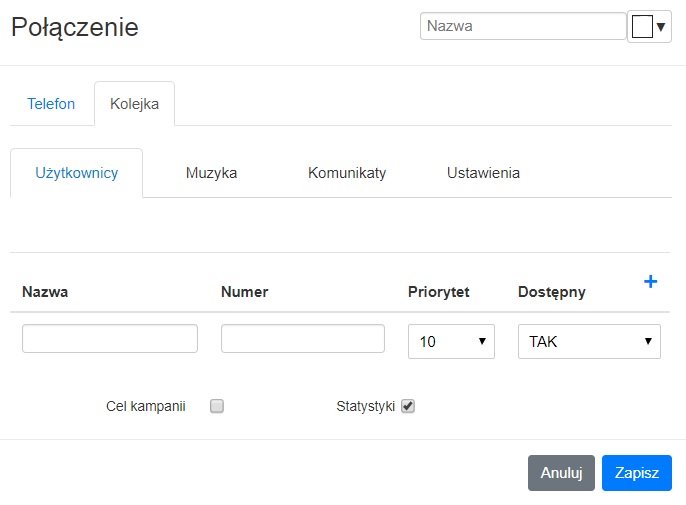Open the Ustawienia sub-tab

click(483, 173)
